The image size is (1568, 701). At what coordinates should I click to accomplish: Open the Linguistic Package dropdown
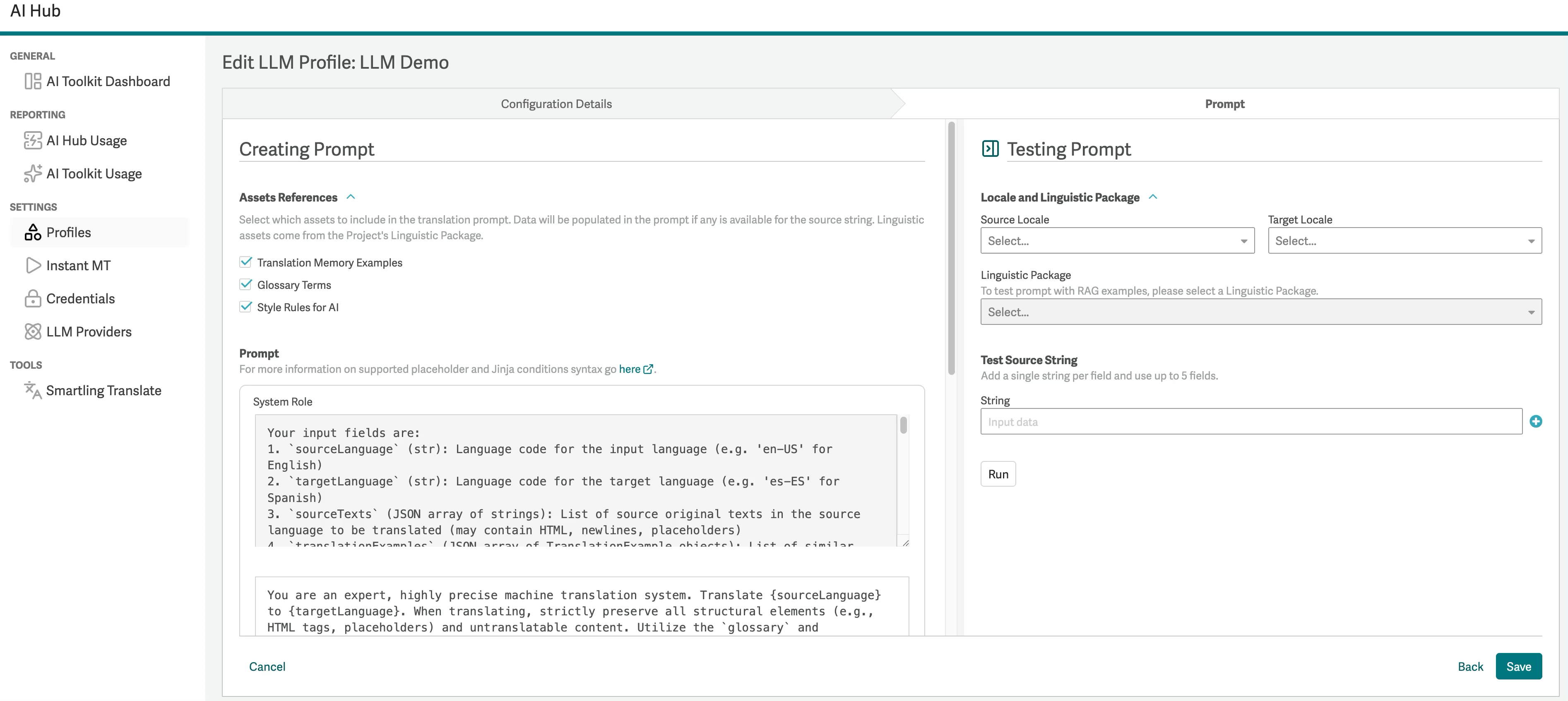point(1261,312)
